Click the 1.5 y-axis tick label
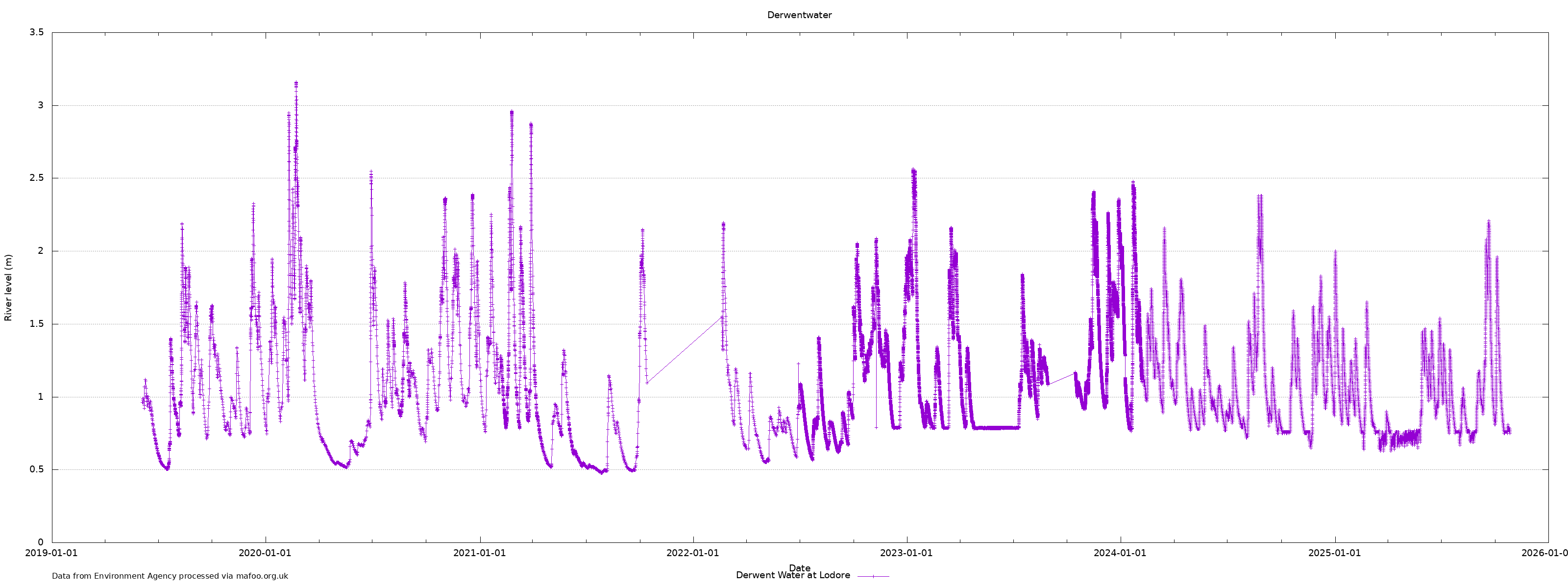1568x588 pixels. pos(37,324)
